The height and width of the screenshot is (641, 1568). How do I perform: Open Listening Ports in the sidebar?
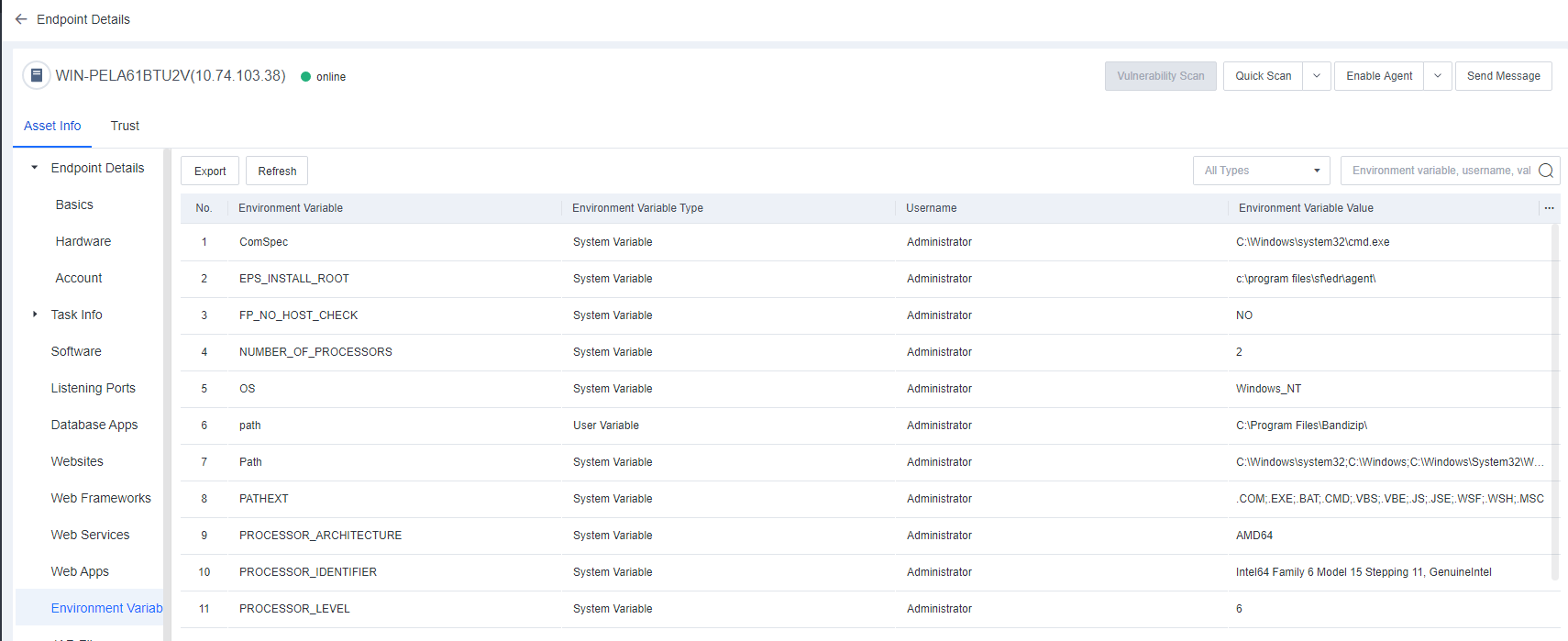[93, 388]
